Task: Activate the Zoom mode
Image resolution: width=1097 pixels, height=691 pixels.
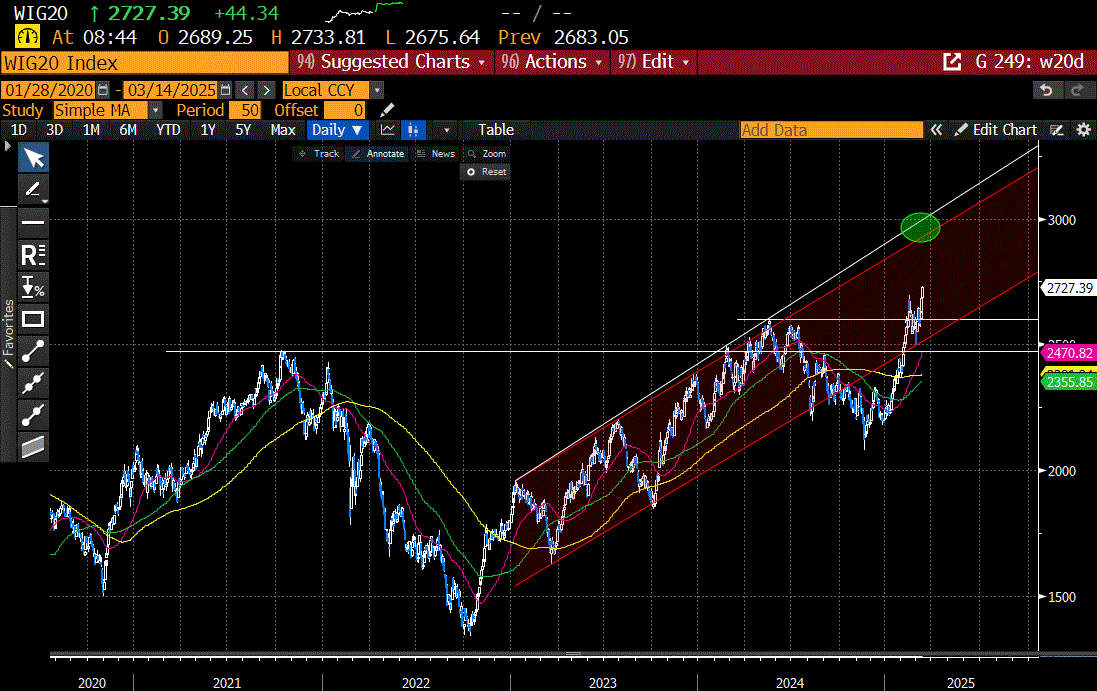Action: point(486,154)
